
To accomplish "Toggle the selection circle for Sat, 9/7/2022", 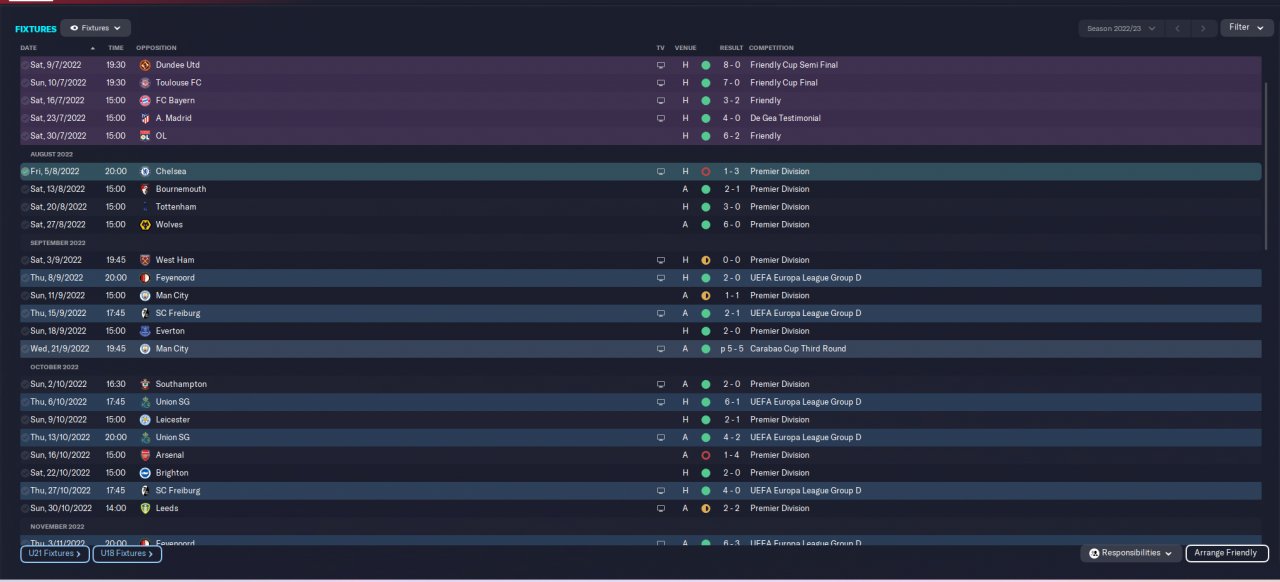I will click(x=25, y=65).
